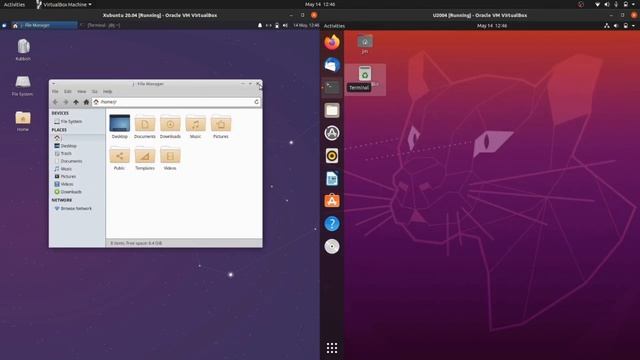Screen dimensions: 640x360
Task: Launch Rhythmbox from the Ubuntu dock
Action: [332, 156]
